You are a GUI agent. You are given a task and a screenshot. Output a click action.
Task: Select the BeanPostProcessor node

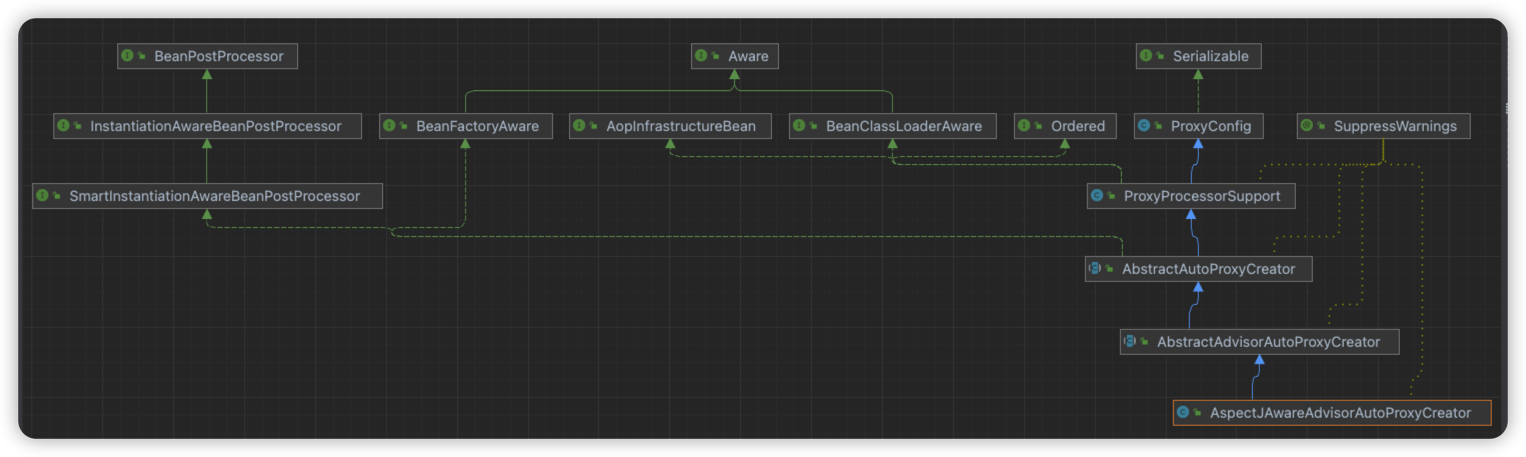(x=207, y=57)
